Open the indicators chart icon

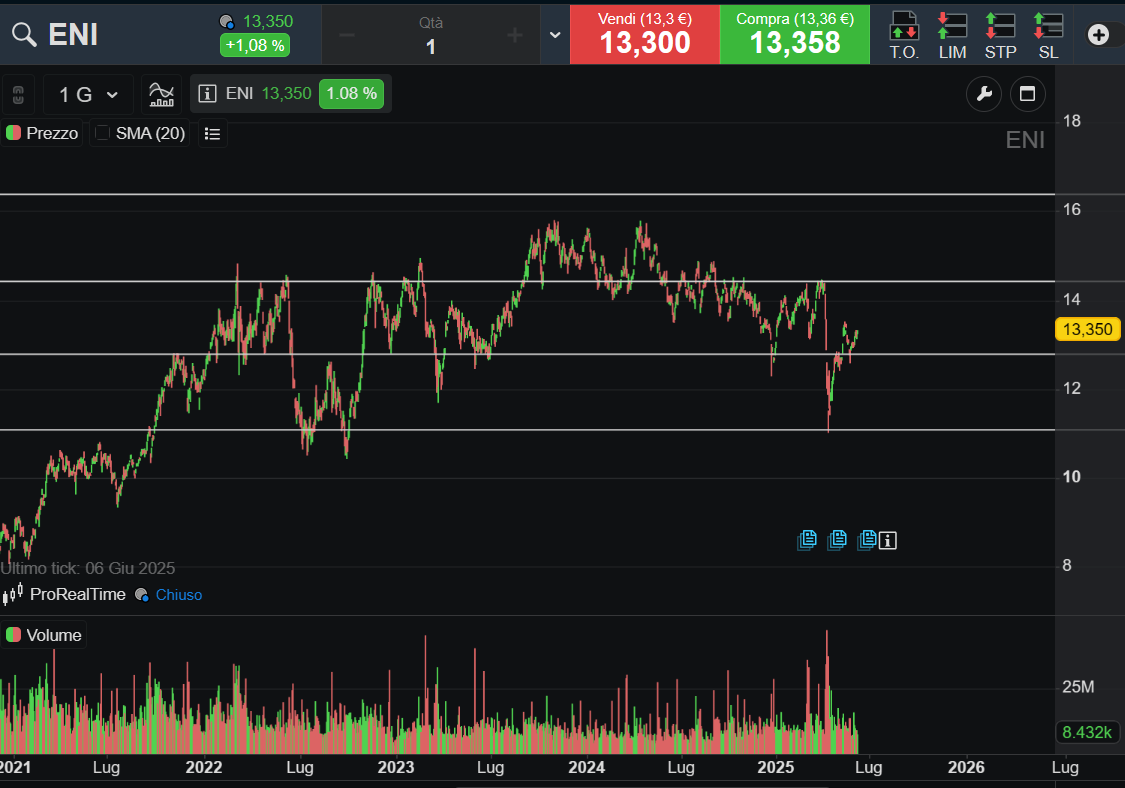point(161,94)
